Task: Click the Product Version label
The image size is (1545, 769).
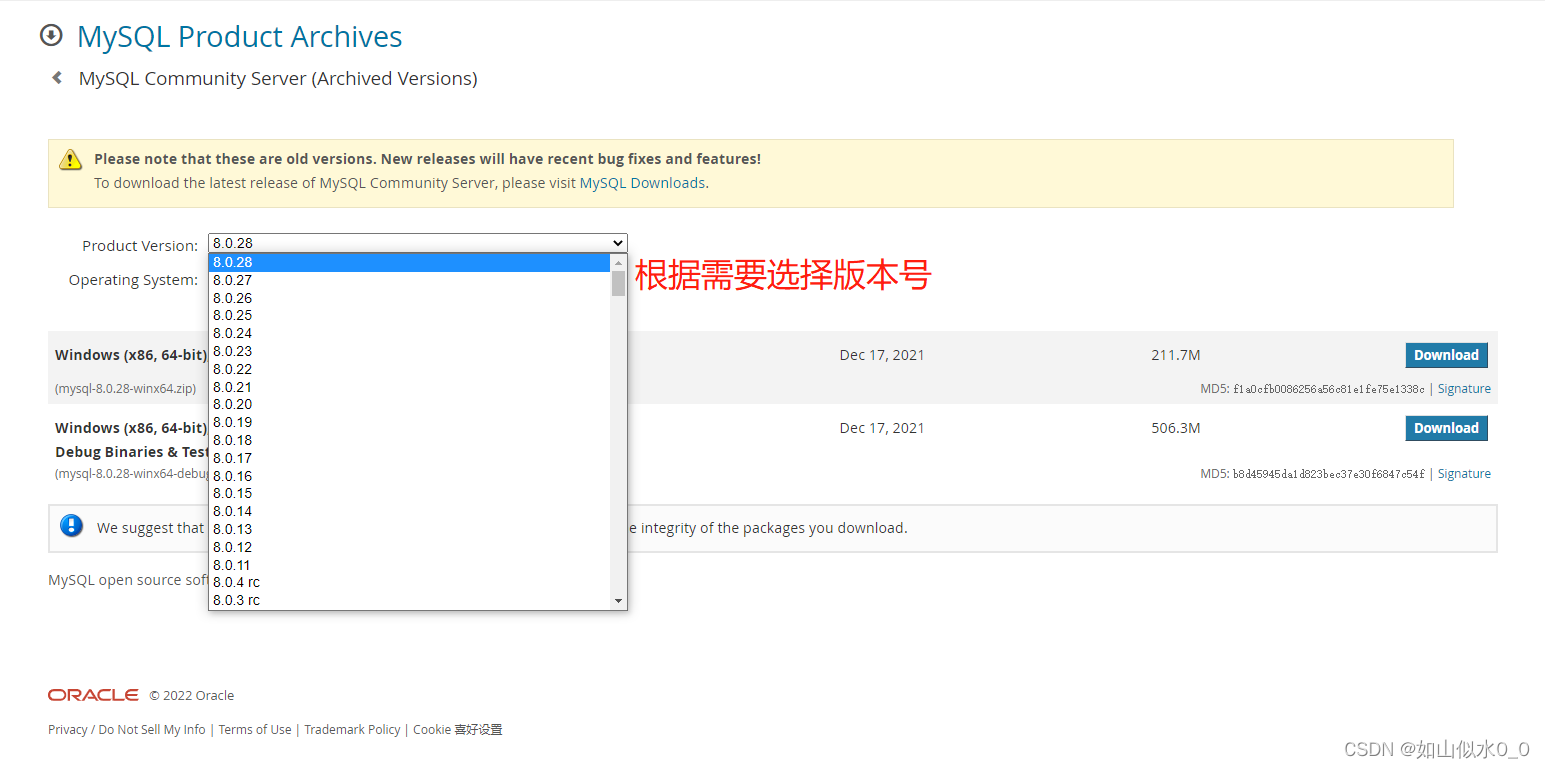Action: [140, 246]
